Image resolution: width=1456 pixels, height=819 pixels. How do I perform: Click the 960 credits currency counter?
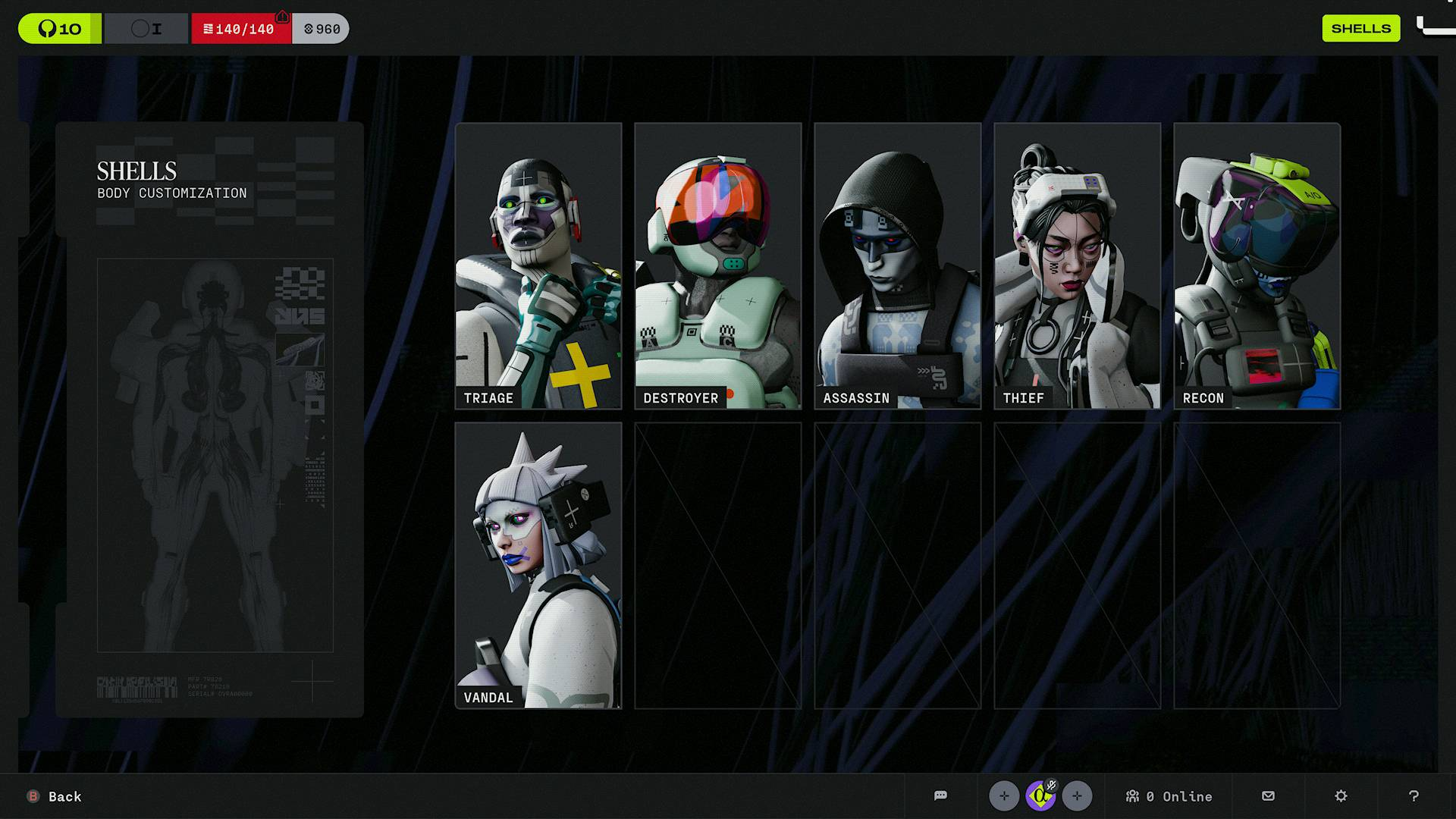pos(322,29)
